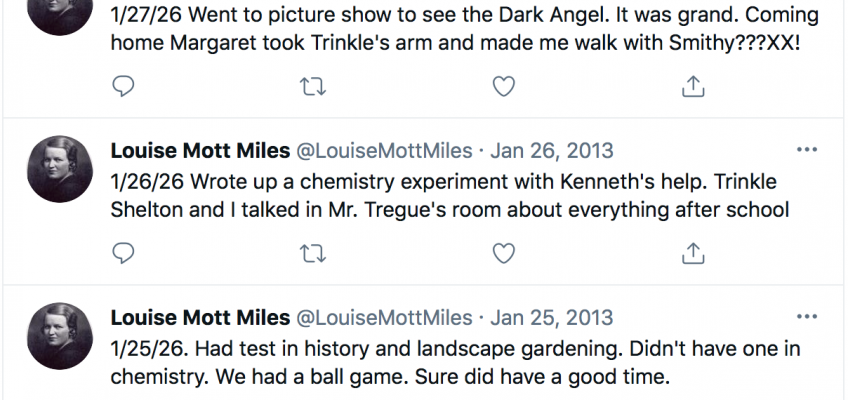Retweet the chemistry experiment tweet
848x400 pixels.
(313, 251)
